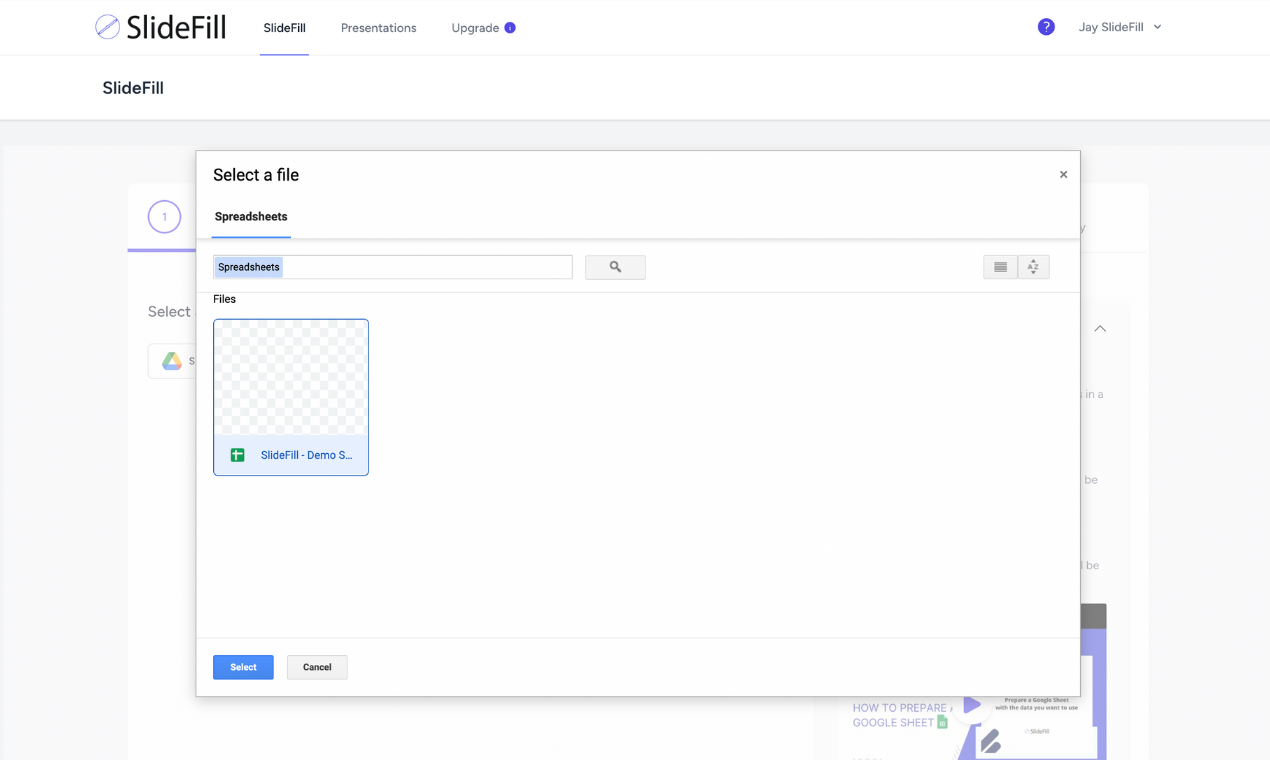The width and height of the screenshot is (1270, 760).
Task: Click the file search input field
Action: pyautogui.click(x=392, y=267)
